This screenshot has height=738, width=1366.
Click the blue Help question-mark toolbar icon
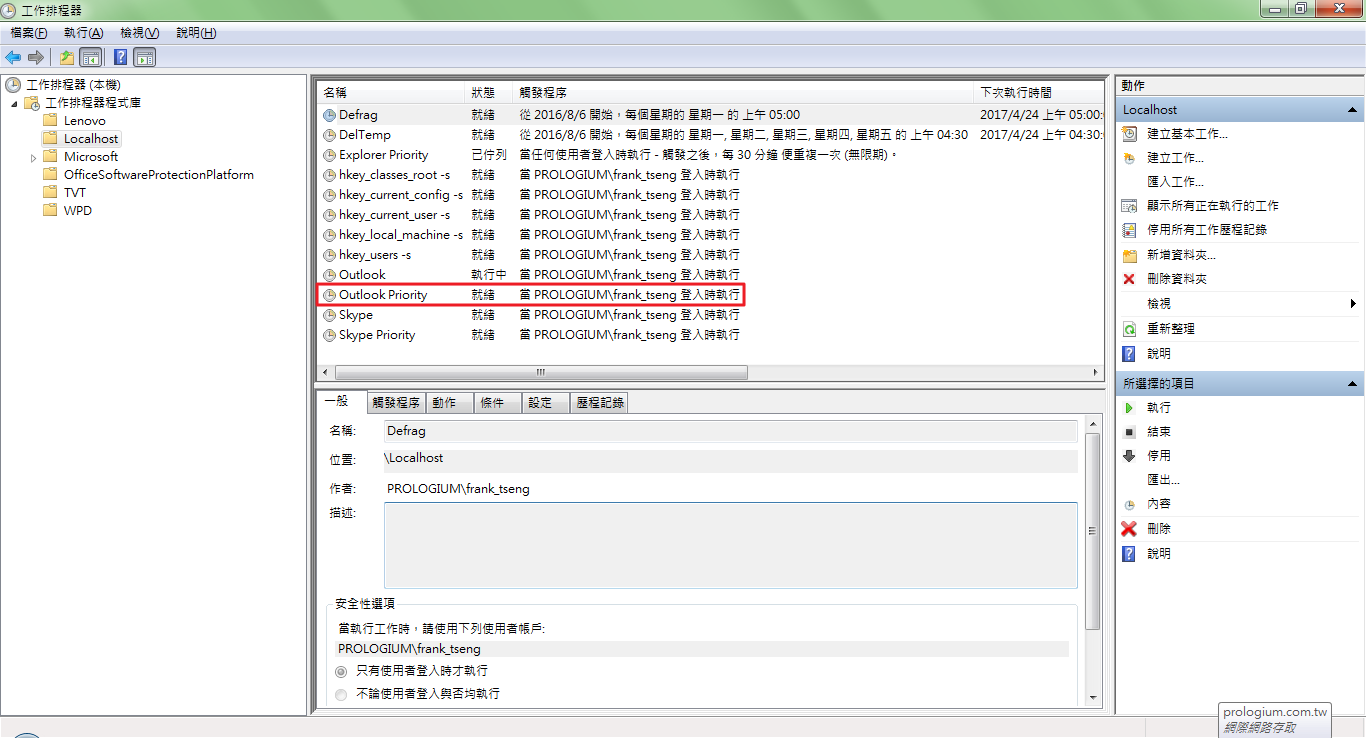tap(120, 57)
